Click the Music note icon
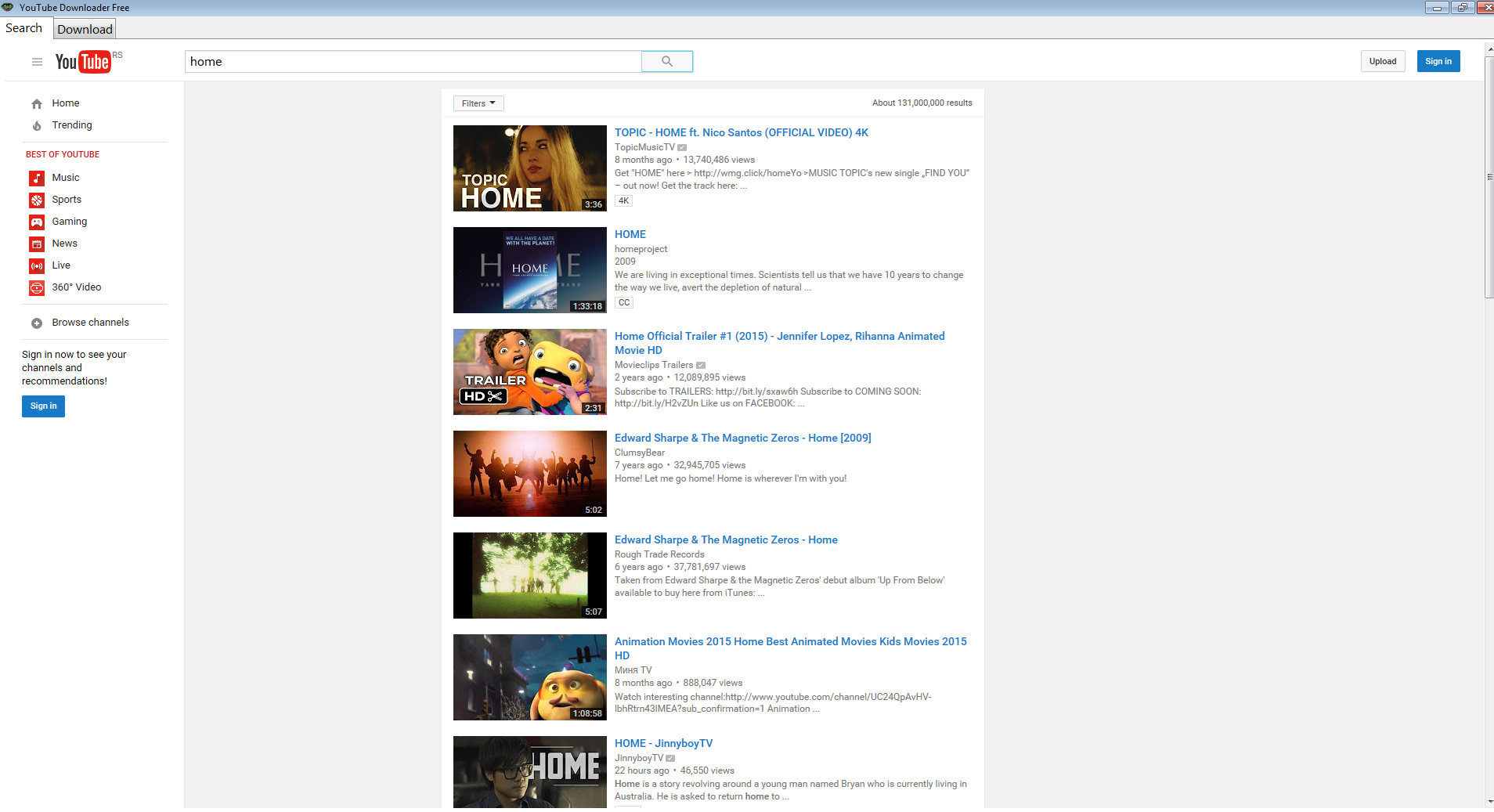The height and width of the screenshot is (812, 1494). coord(37,179)
